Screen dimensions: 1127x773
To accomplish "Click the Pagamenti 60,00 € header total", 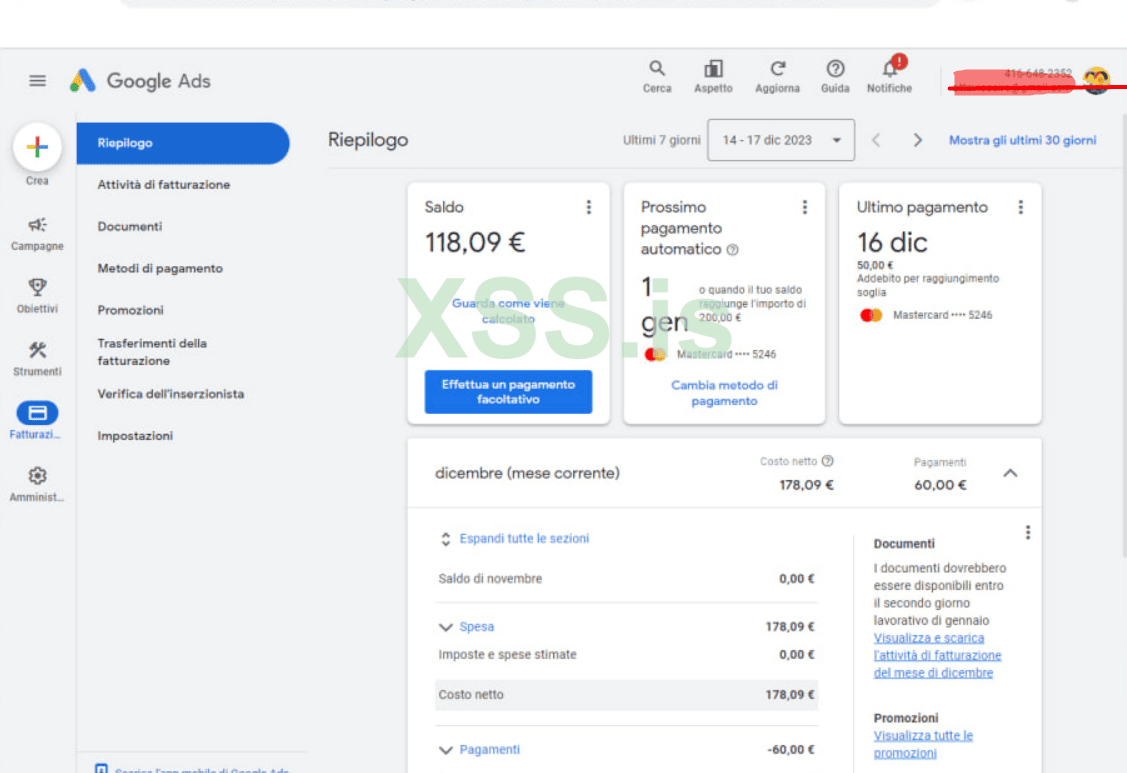I will [x=940, y=485].
